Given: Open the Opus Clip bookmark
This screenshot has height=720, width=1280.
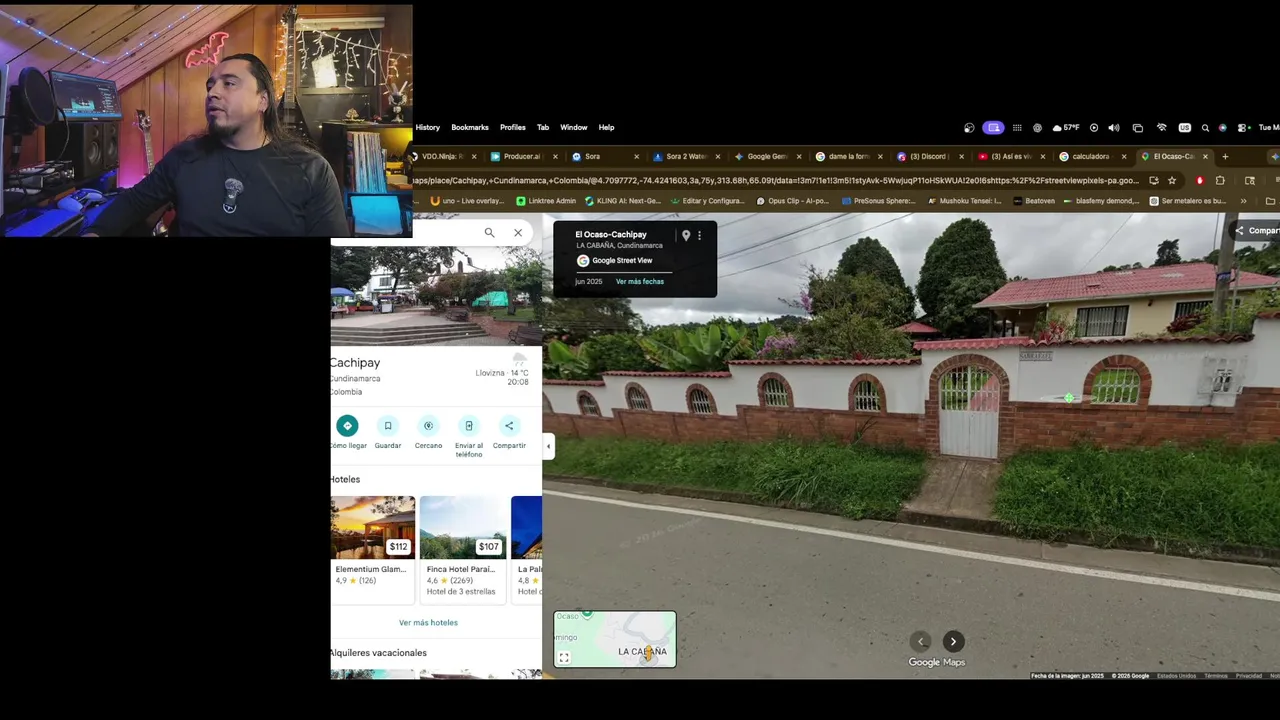Looking at the screenshot, I should coord(792,201).
